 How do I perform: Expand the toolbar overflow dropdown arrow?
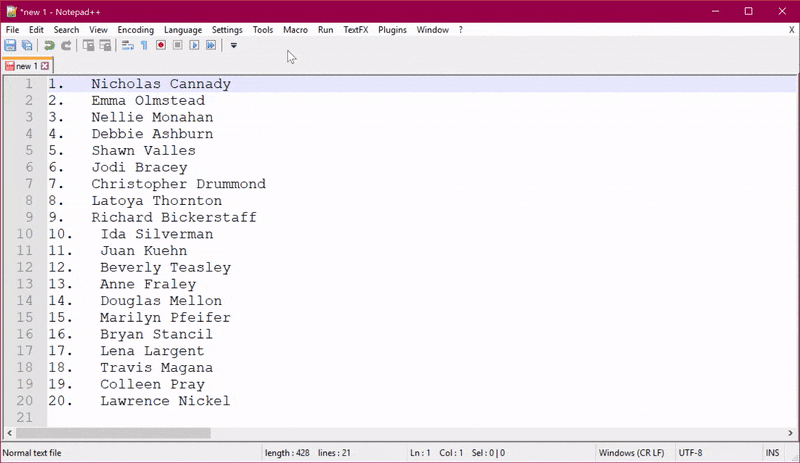pos(234,46)
